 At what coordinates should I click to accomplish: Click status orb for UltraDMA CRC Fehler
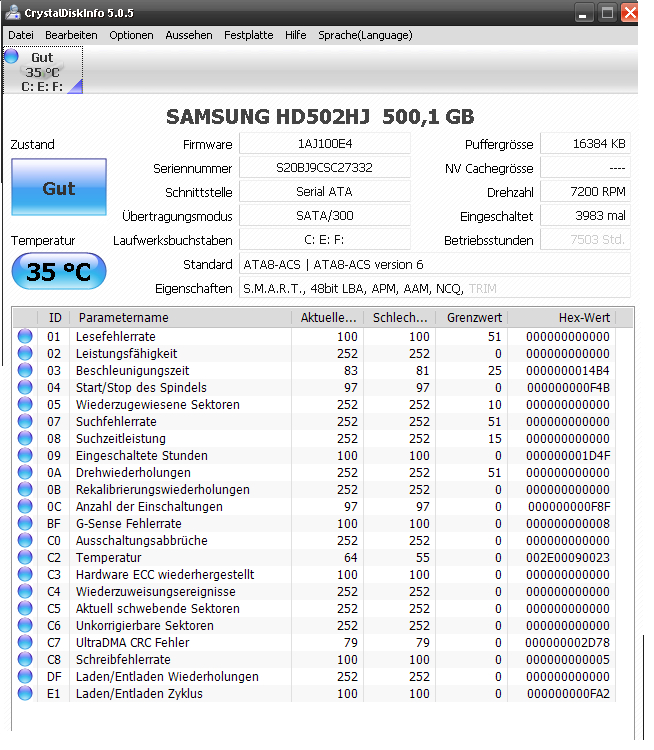pyautogui.click(x=25, y=642)
